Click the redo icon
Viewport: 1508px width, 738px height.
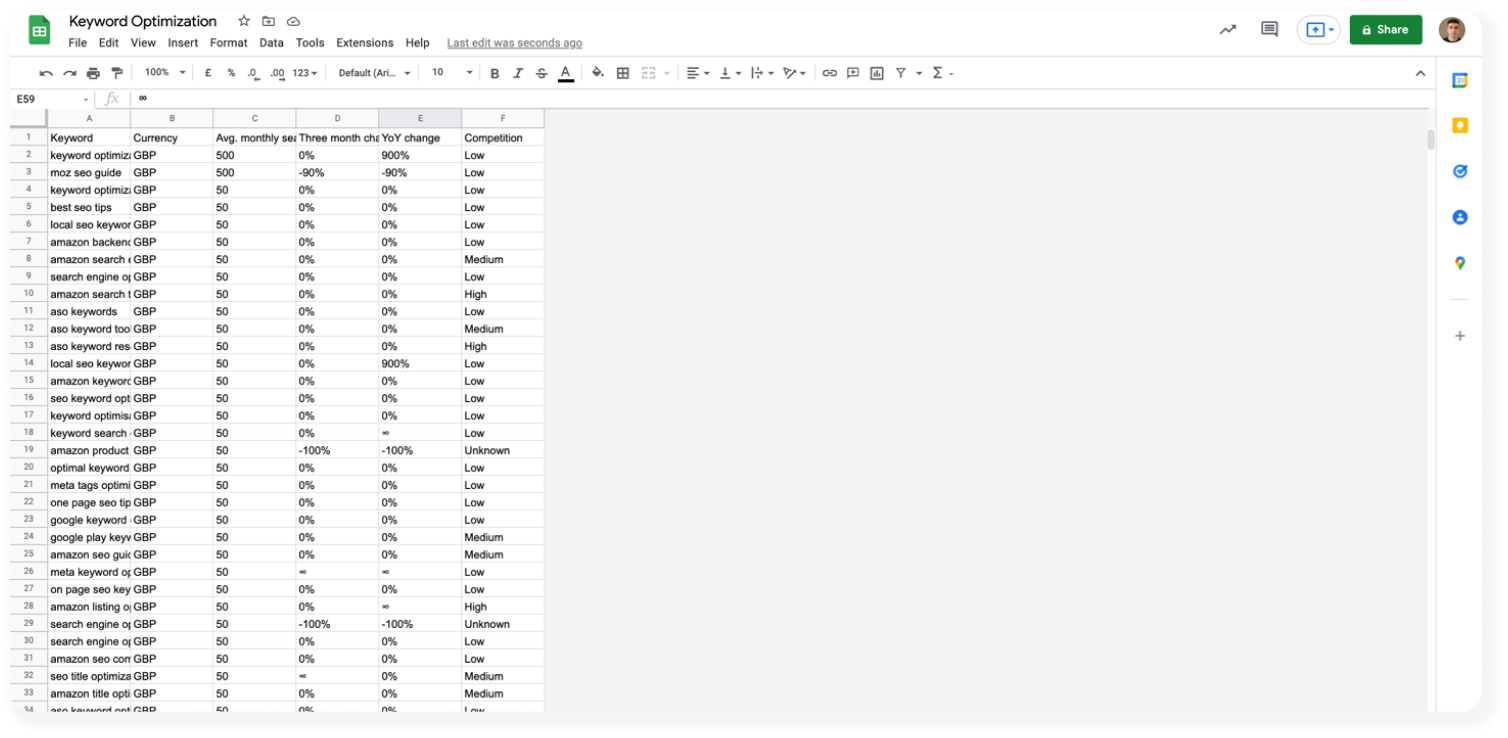(x=70, y=73)
